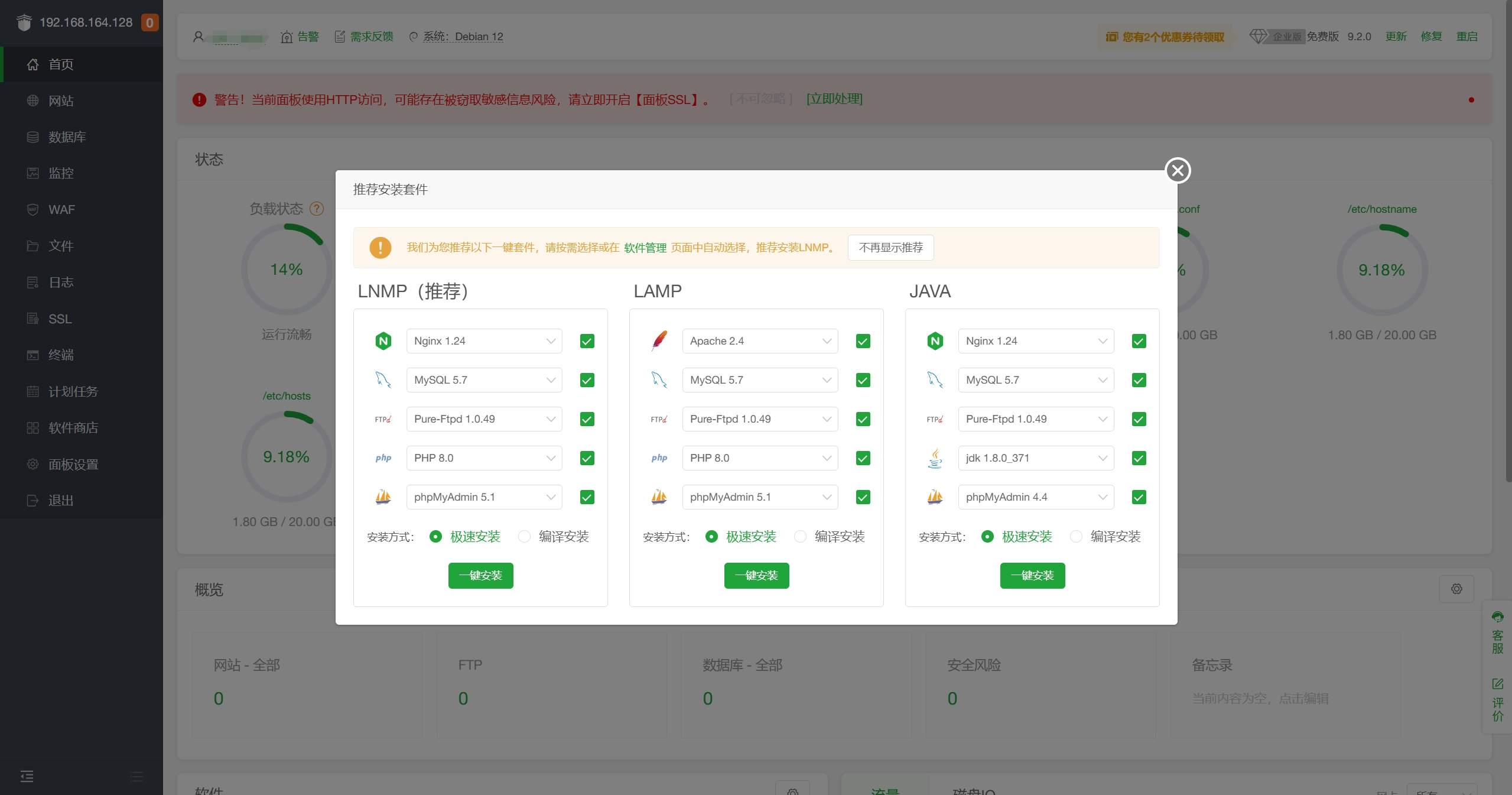The image size is (1512, 795).
Task: Click the JDK icon in JAVA section
Action: (x=935, y=458)
